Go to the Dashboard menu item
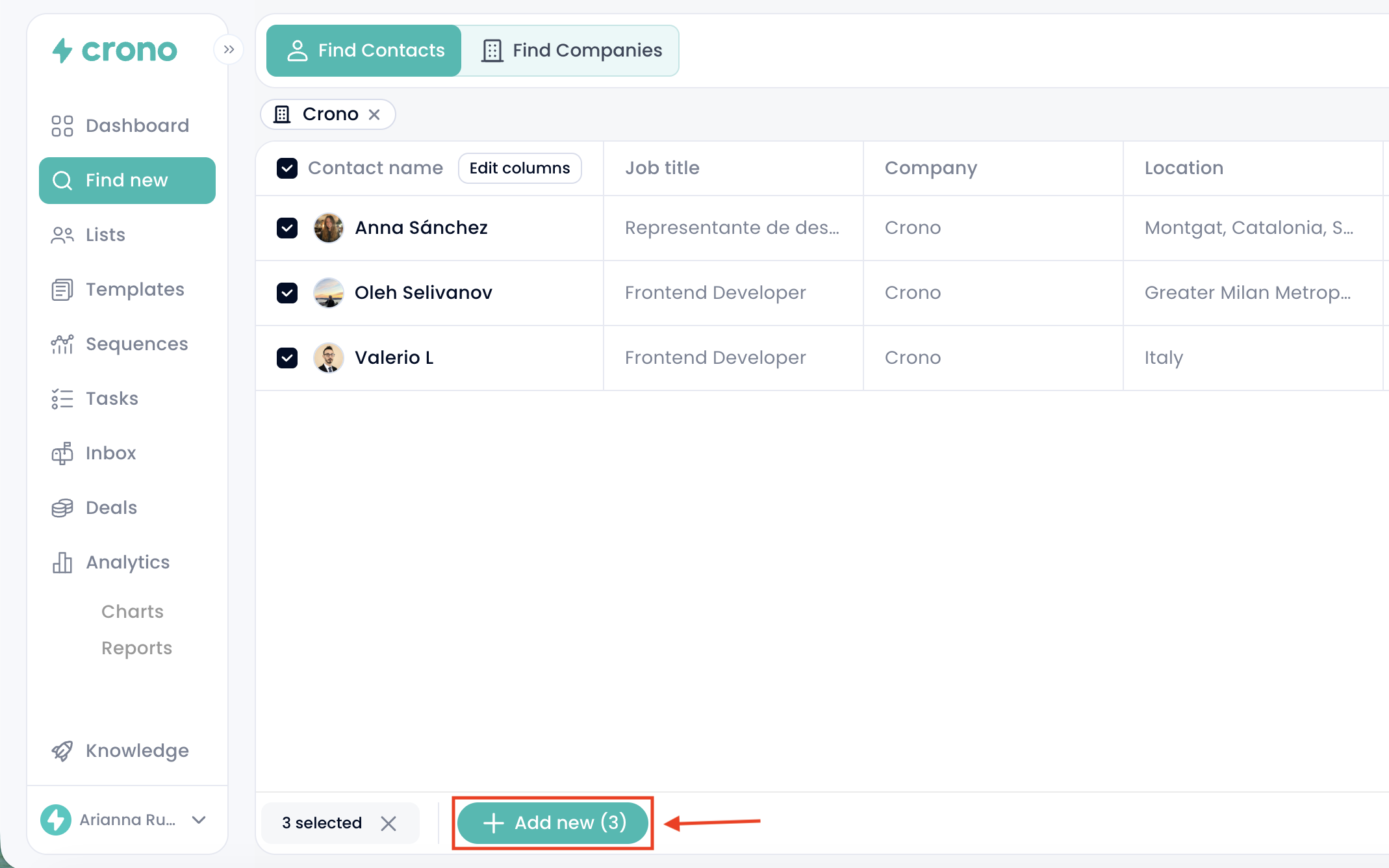Screen dimensions: 1389x868 point(127,126)
